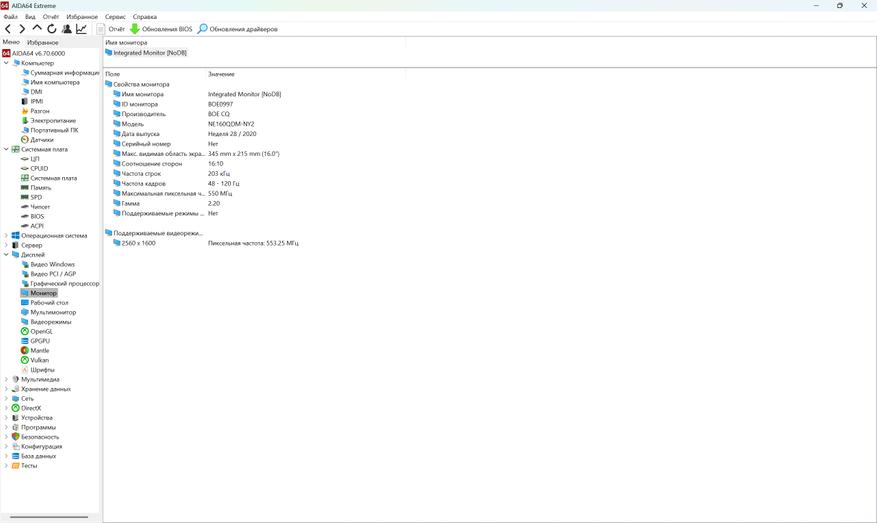Select the Электропитание item
The height and width of the screenshot is (523, 877).
tap(48, 120)
